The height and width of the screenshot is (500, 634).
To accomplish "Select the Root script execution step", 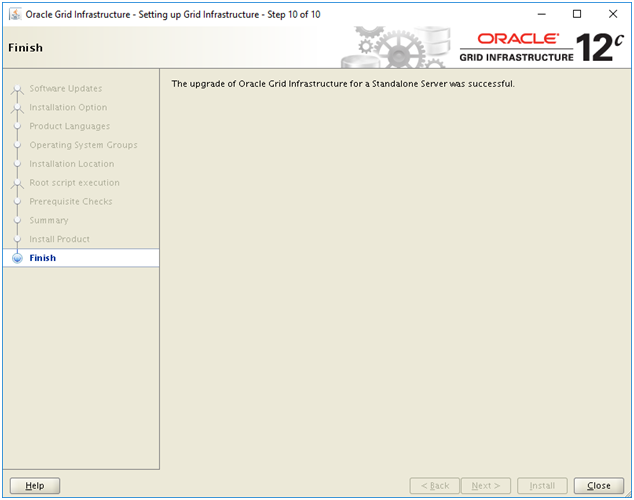I will (74, 183).
